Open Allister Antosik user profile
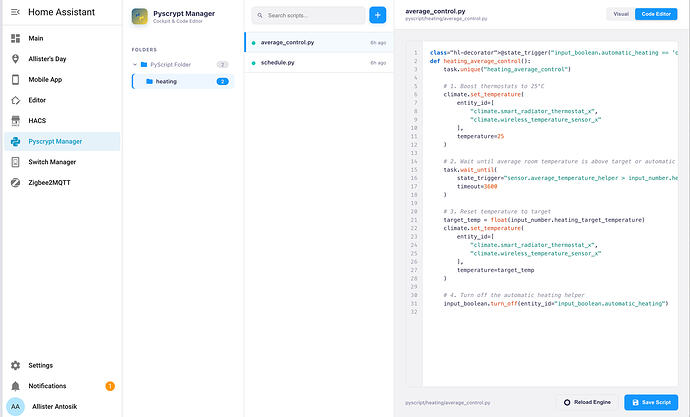This screenshot has width=690, height=417. (x=62, y=406)
